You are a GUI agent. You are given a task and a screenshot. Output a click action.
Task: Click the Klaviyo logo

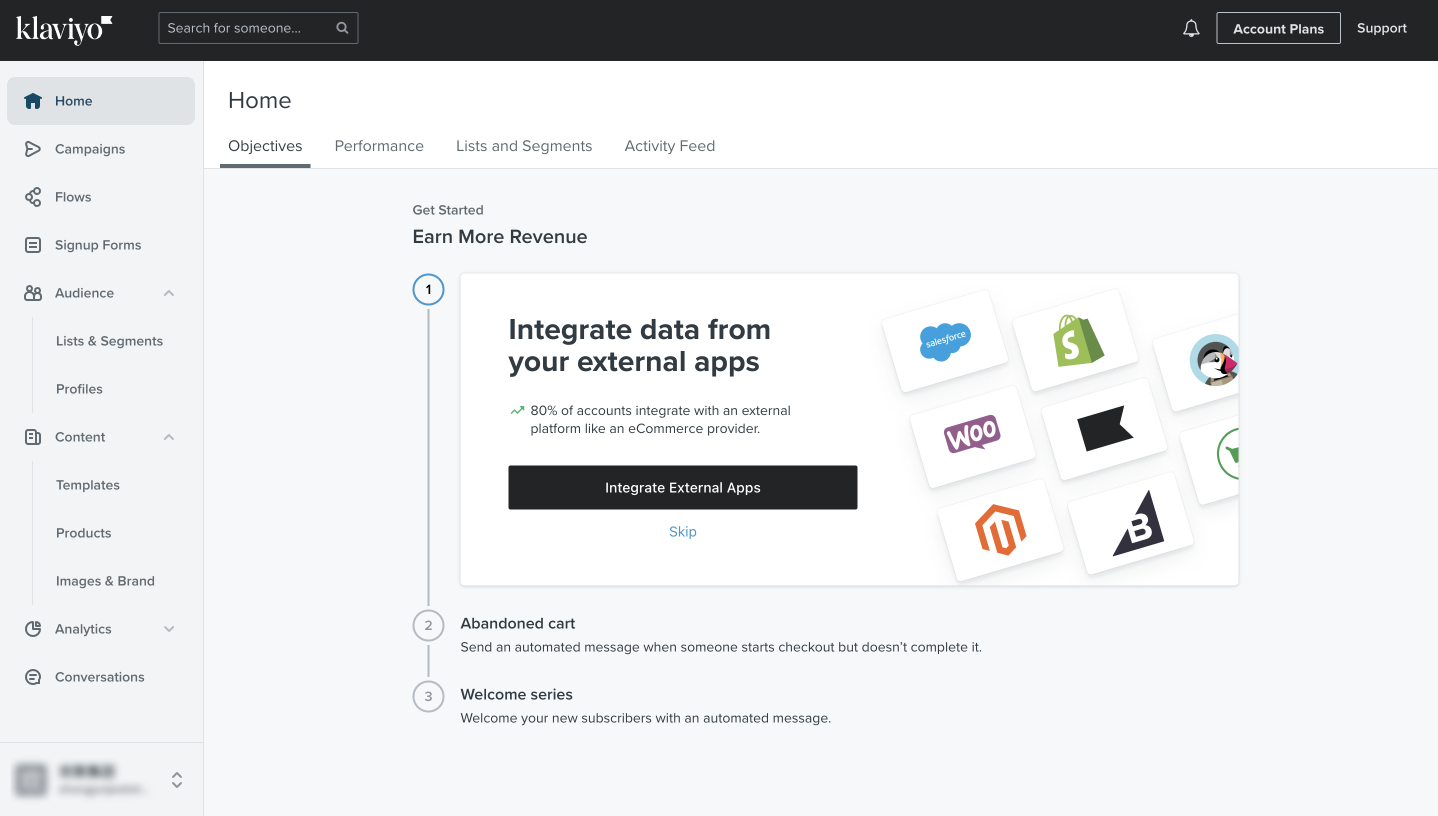coord(64,29)
